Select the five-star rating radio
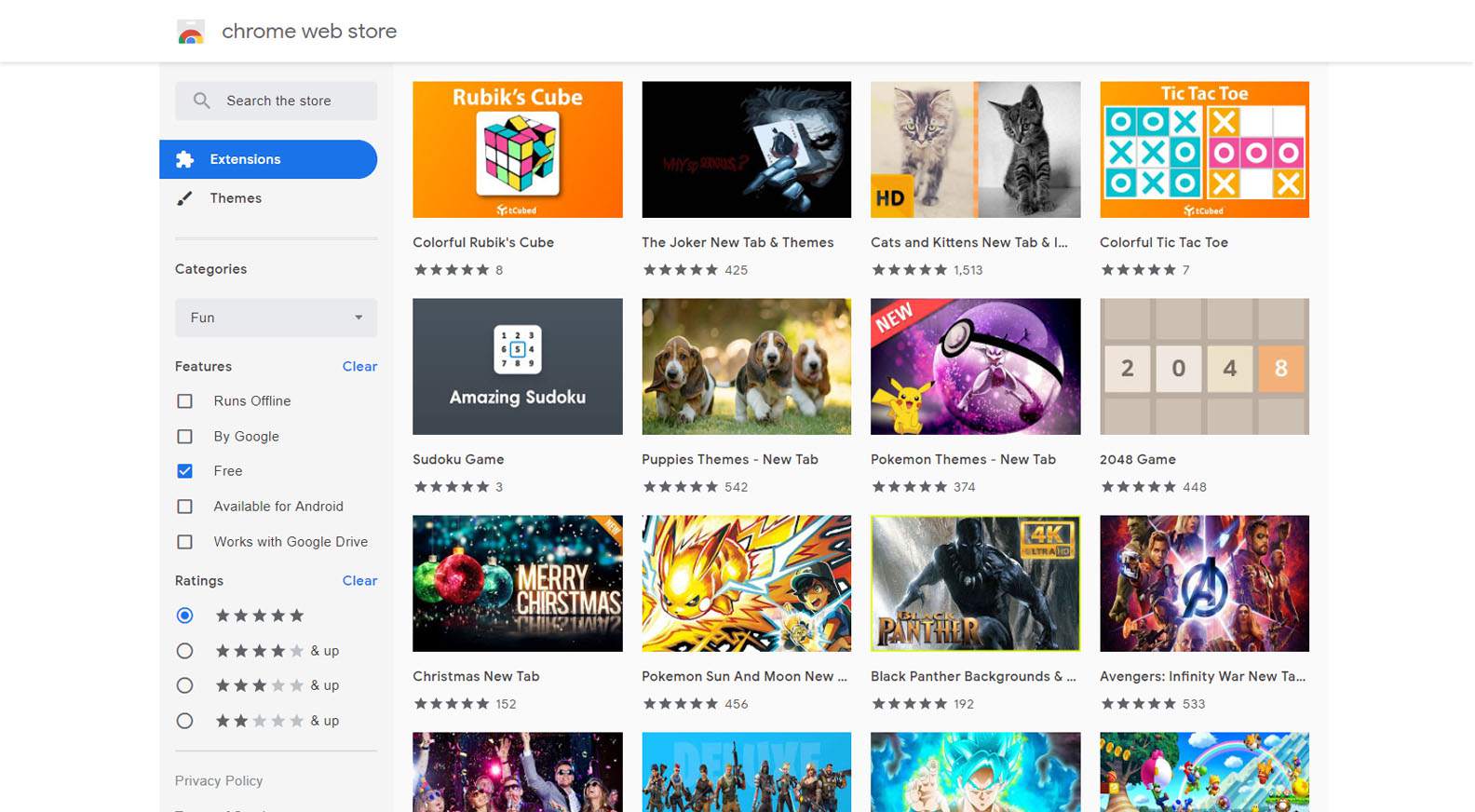This screenshot has height=812, width=1475. (184, 616)
